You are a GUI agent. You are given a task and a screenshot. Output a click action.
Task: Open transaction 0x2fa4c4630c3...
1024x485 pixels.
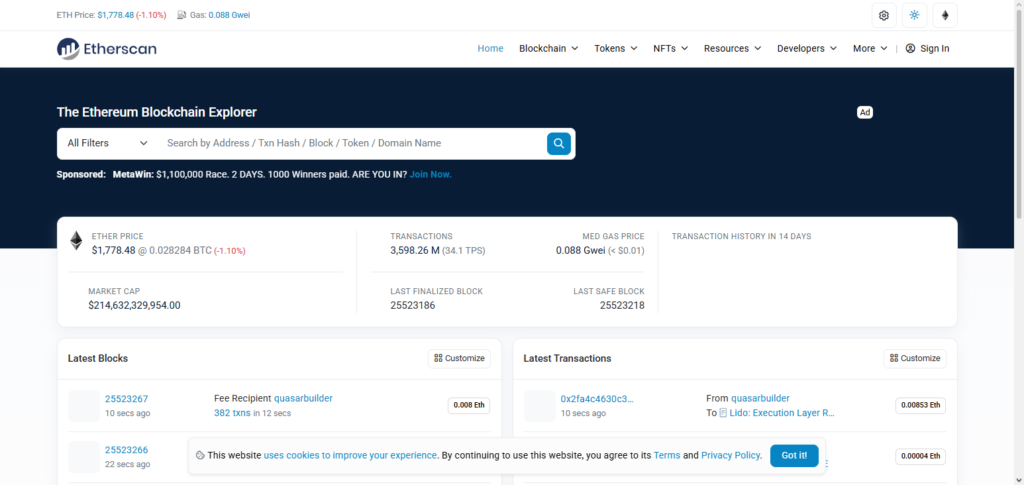[x=597, y=399]
